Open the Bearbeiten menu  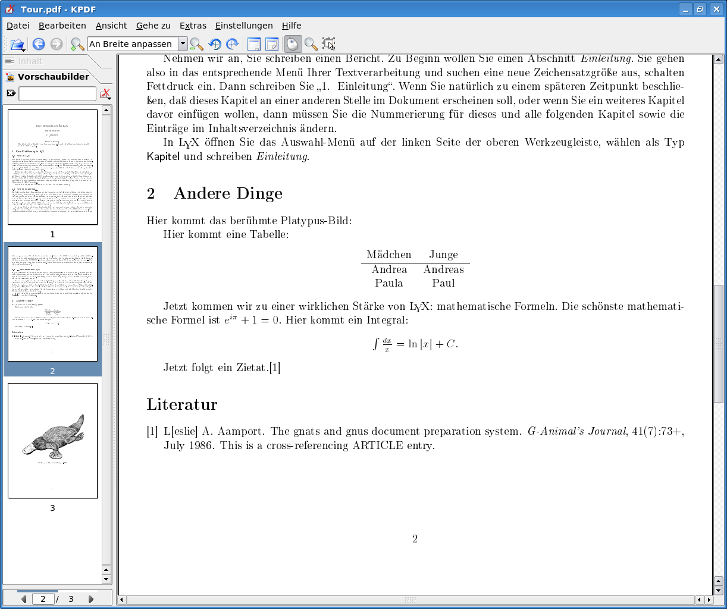coord(62,26)
